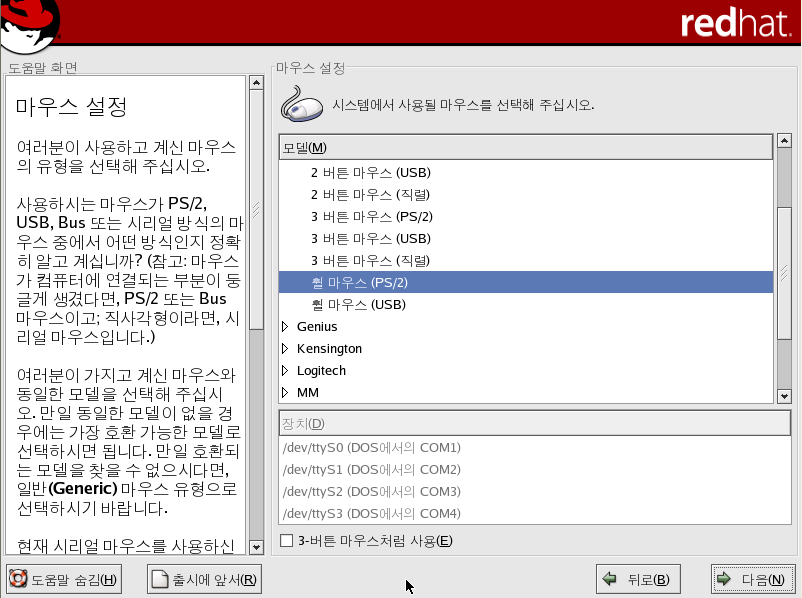Expand the MM mouse group
This screenshot has width=802, height=598.
pos(285,392)
